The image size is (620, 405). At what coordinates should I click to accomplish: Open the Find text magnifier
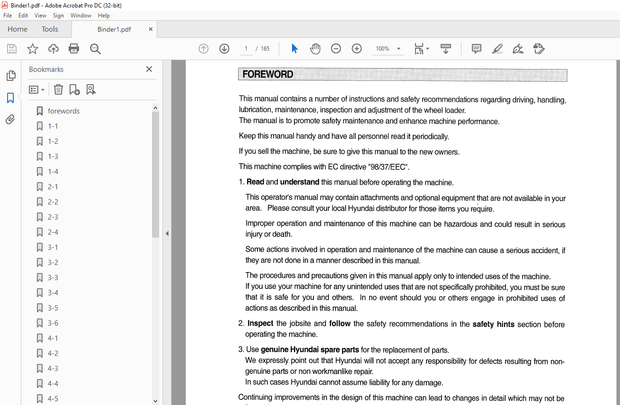(95, 49)
